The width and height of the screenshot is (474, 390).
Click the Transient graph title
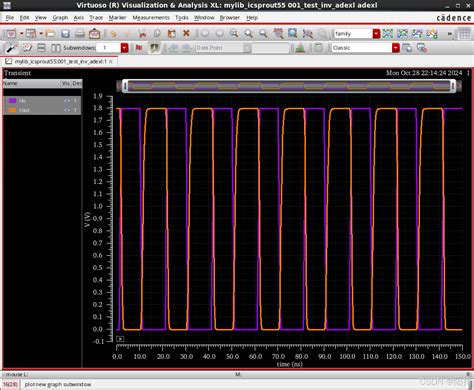tap(17, 73)
